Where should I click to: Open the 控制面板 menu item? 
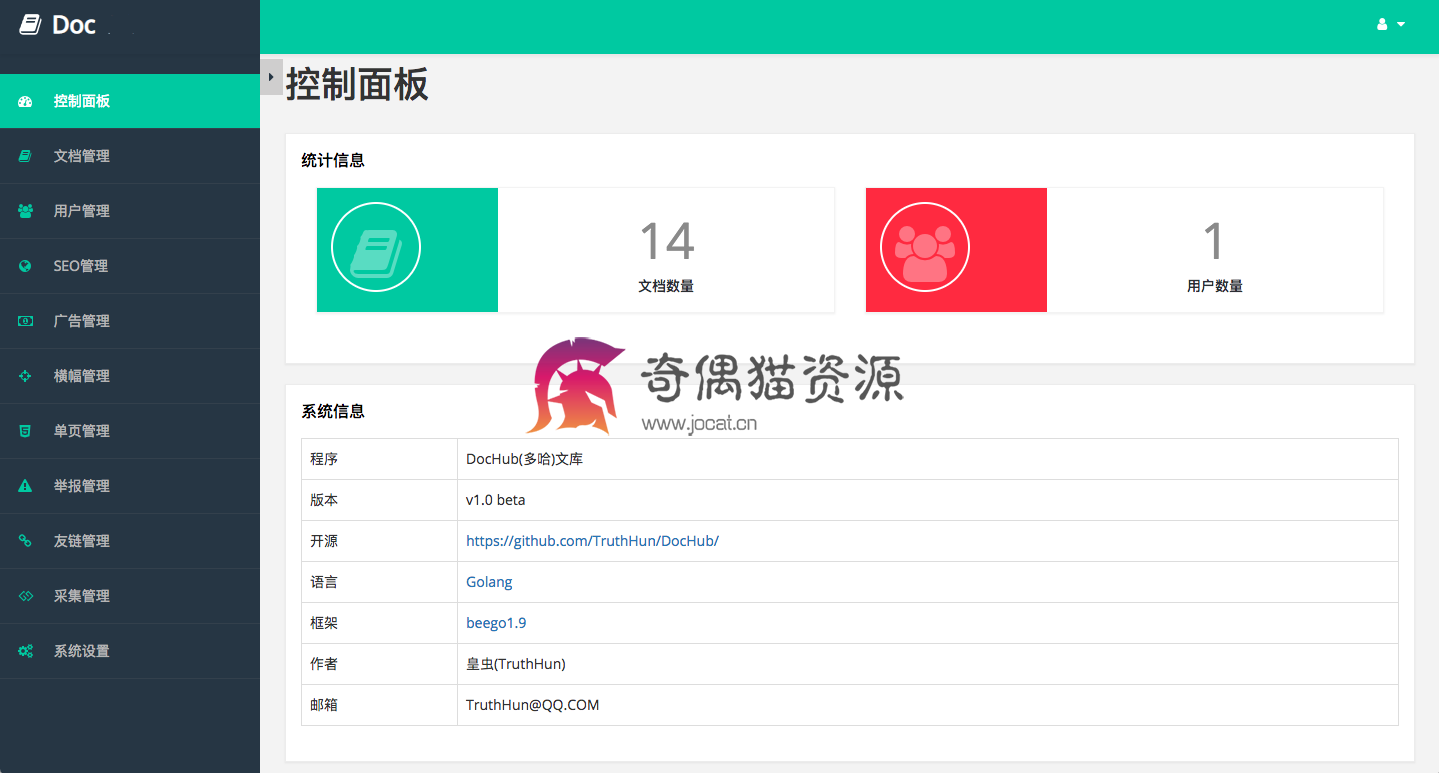pos(130,101)
